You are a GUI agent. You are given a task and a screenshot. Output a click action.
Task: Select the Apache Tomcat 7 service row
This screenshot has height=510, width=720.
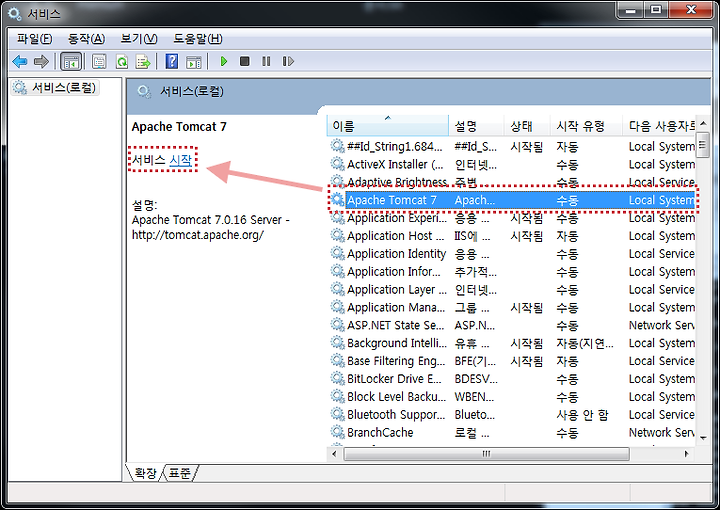512,200
